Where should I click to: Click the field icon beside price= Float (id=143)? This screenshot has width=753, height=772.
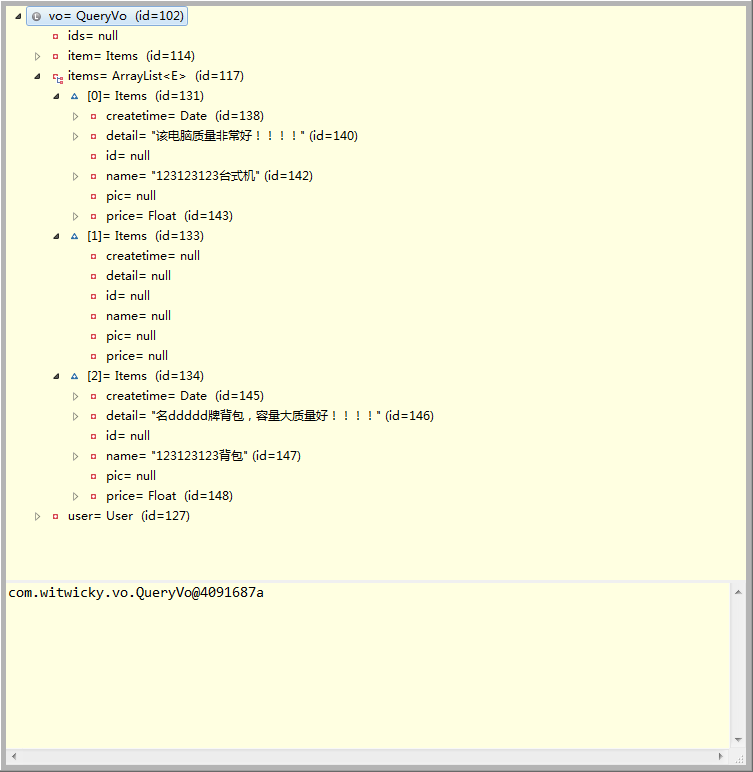pyautogui.click(x=94, y=216)
